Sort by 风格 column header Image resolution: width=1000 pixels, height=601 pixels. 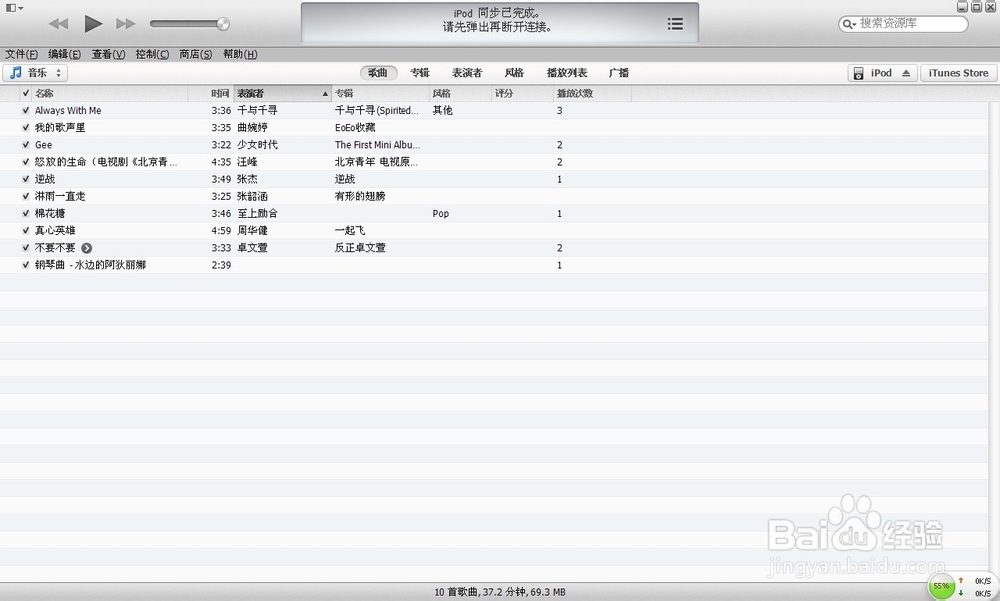(460, 93)
